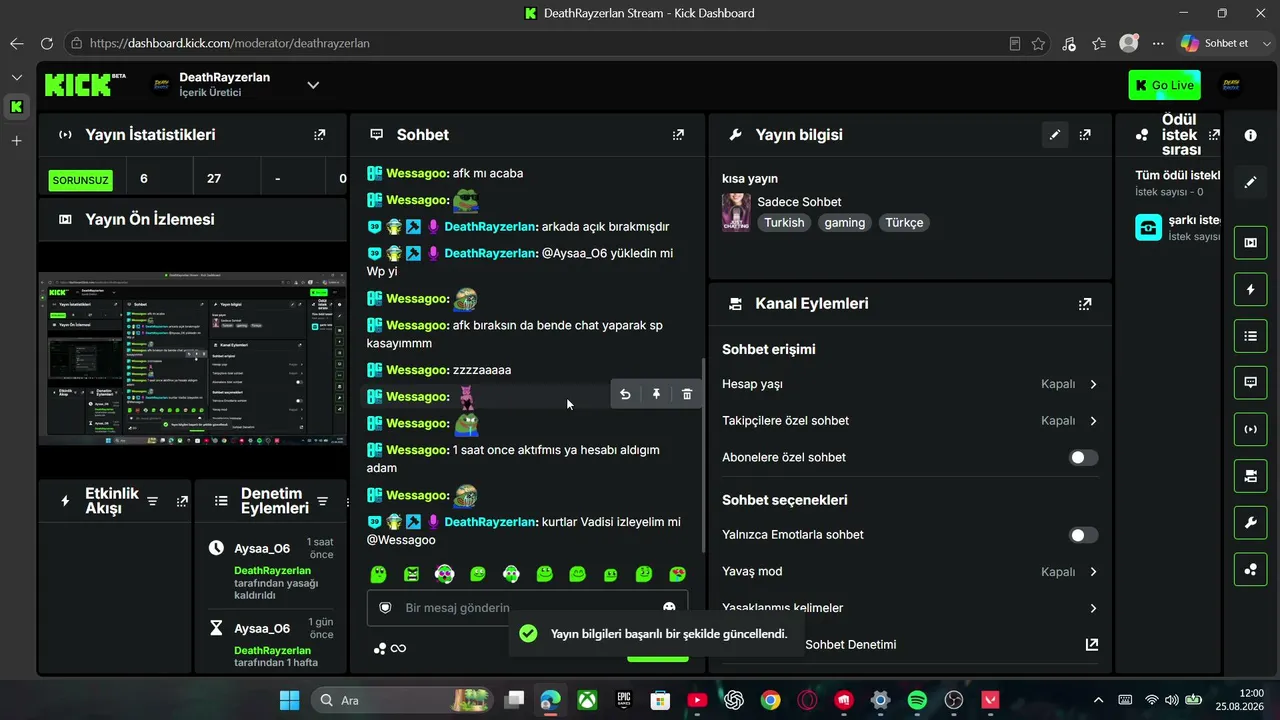Open Denetim Eylemleri filter settings

click(322, 501)
